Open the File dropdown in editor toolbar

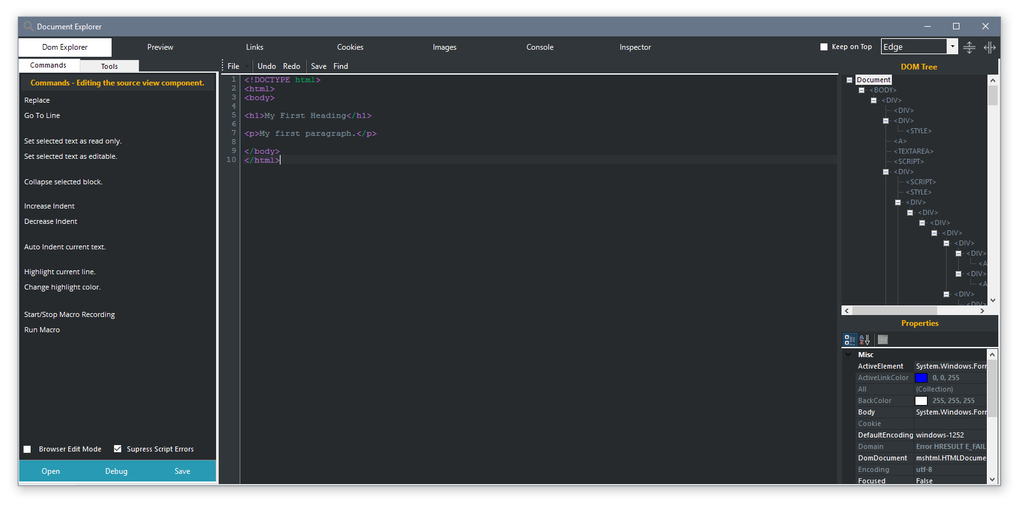[233, 66]
